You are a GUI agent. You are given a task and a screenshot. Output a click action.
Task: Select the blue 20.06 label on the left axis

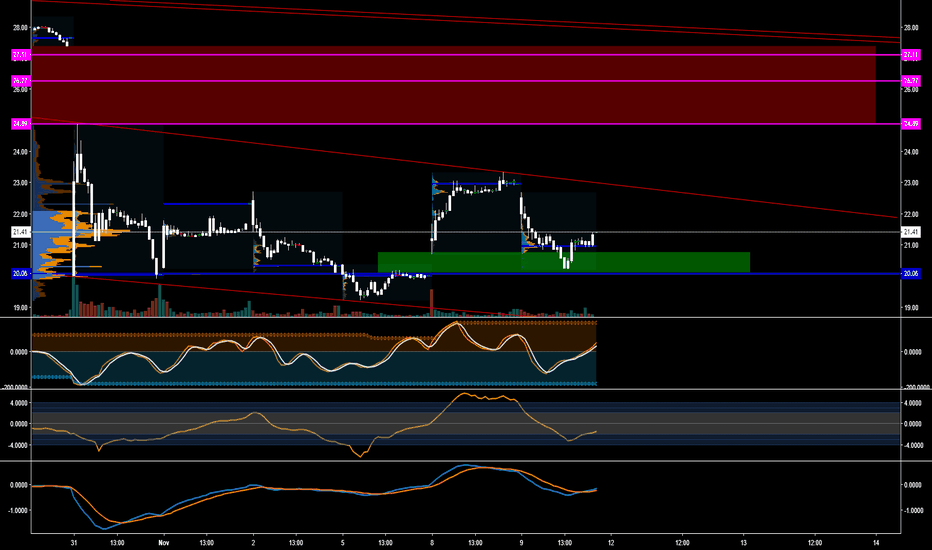(20, 274)
